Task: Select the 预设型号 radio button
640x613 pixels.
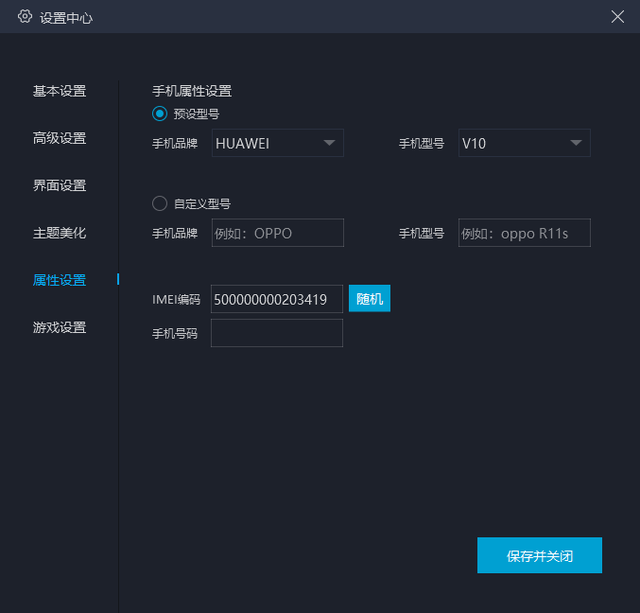Action: (x=160, y=114)
